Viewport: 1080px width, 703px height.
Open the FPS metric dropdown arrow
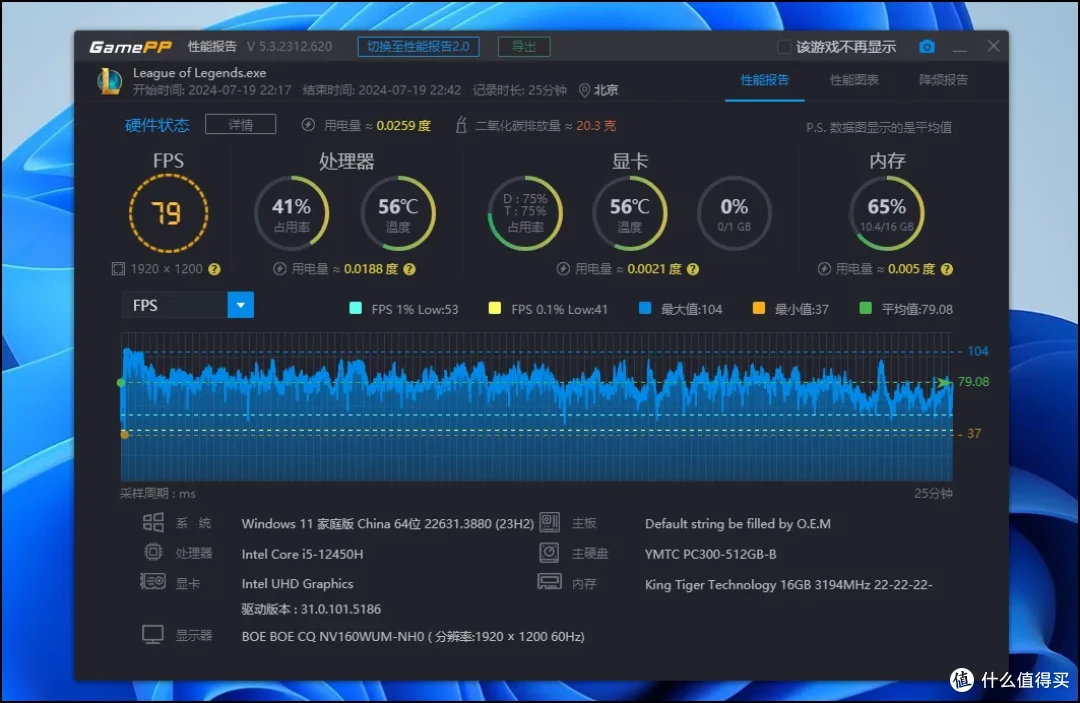coord(240,305)
